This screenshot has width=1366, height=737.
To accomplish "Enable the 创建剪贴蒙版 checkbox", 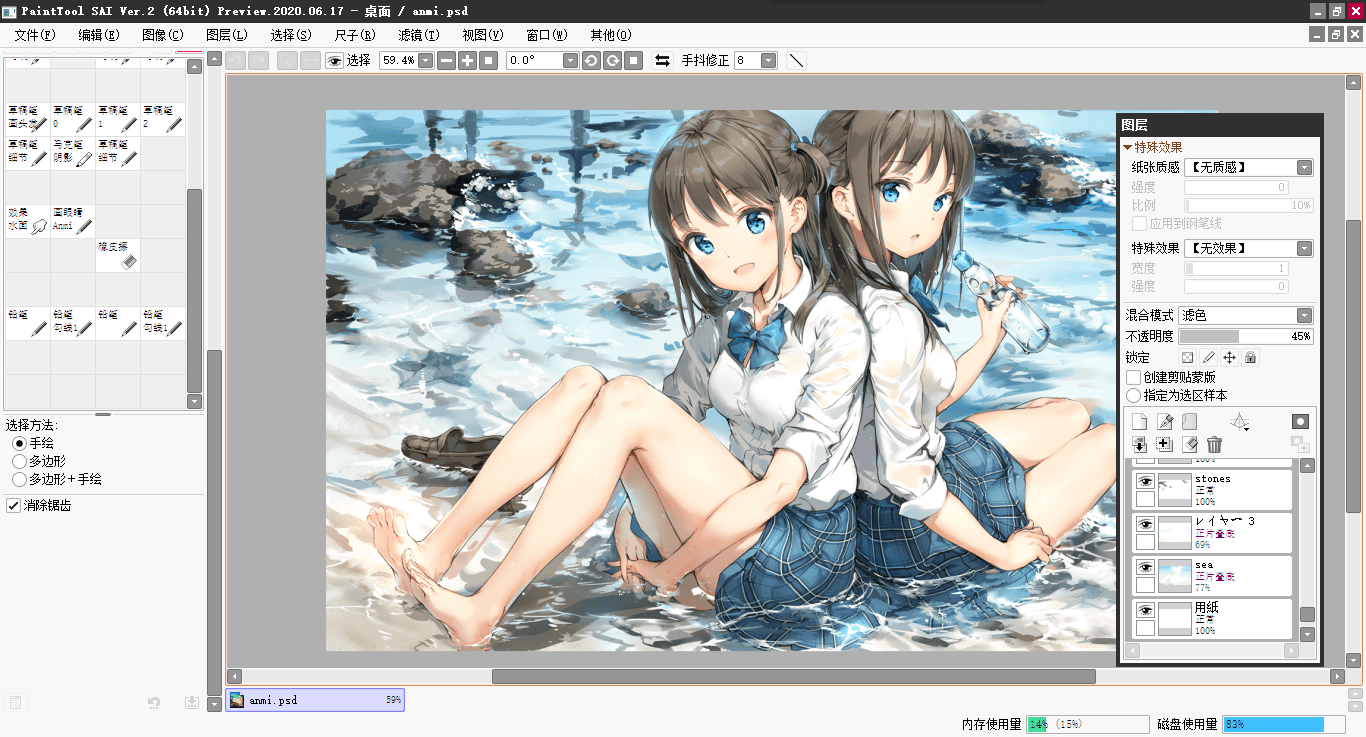I will click(1133, 377).
